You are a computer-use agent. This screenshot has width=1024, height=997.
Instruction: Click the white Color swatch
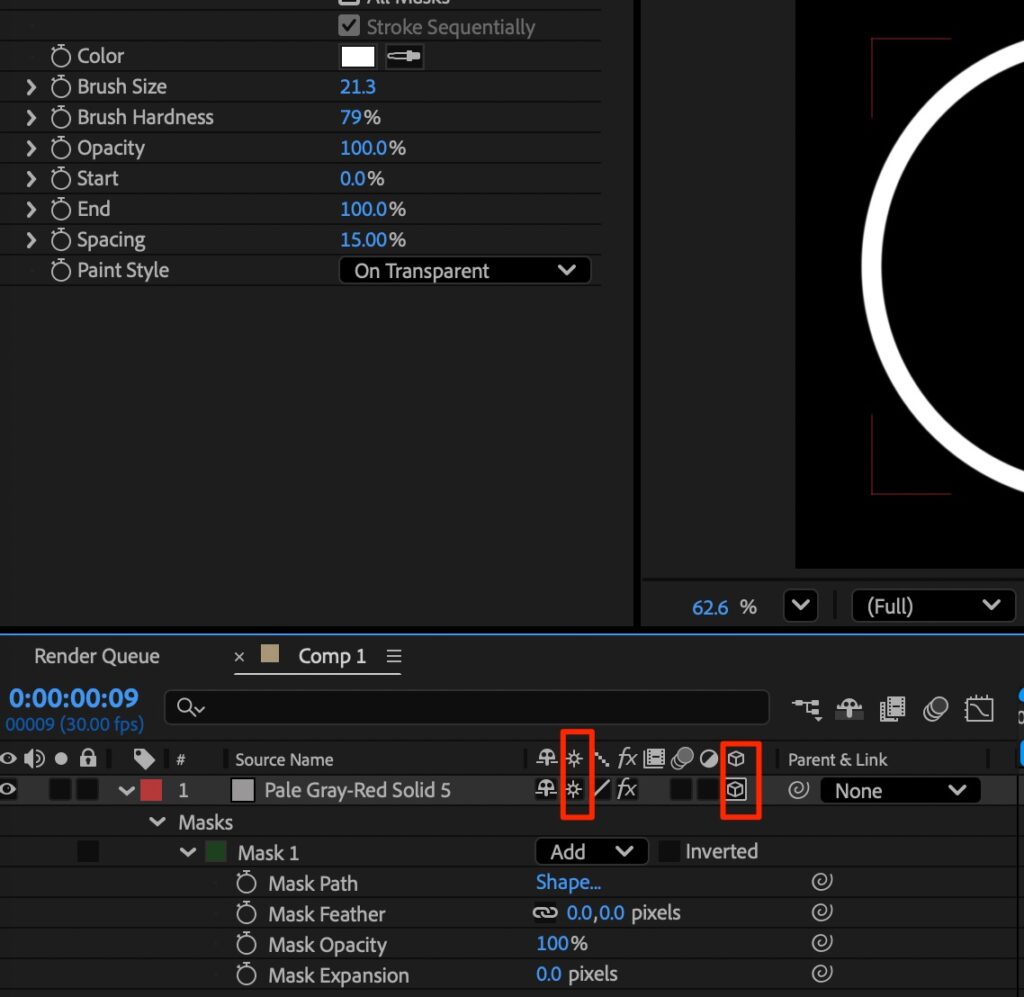pos(358,57)
